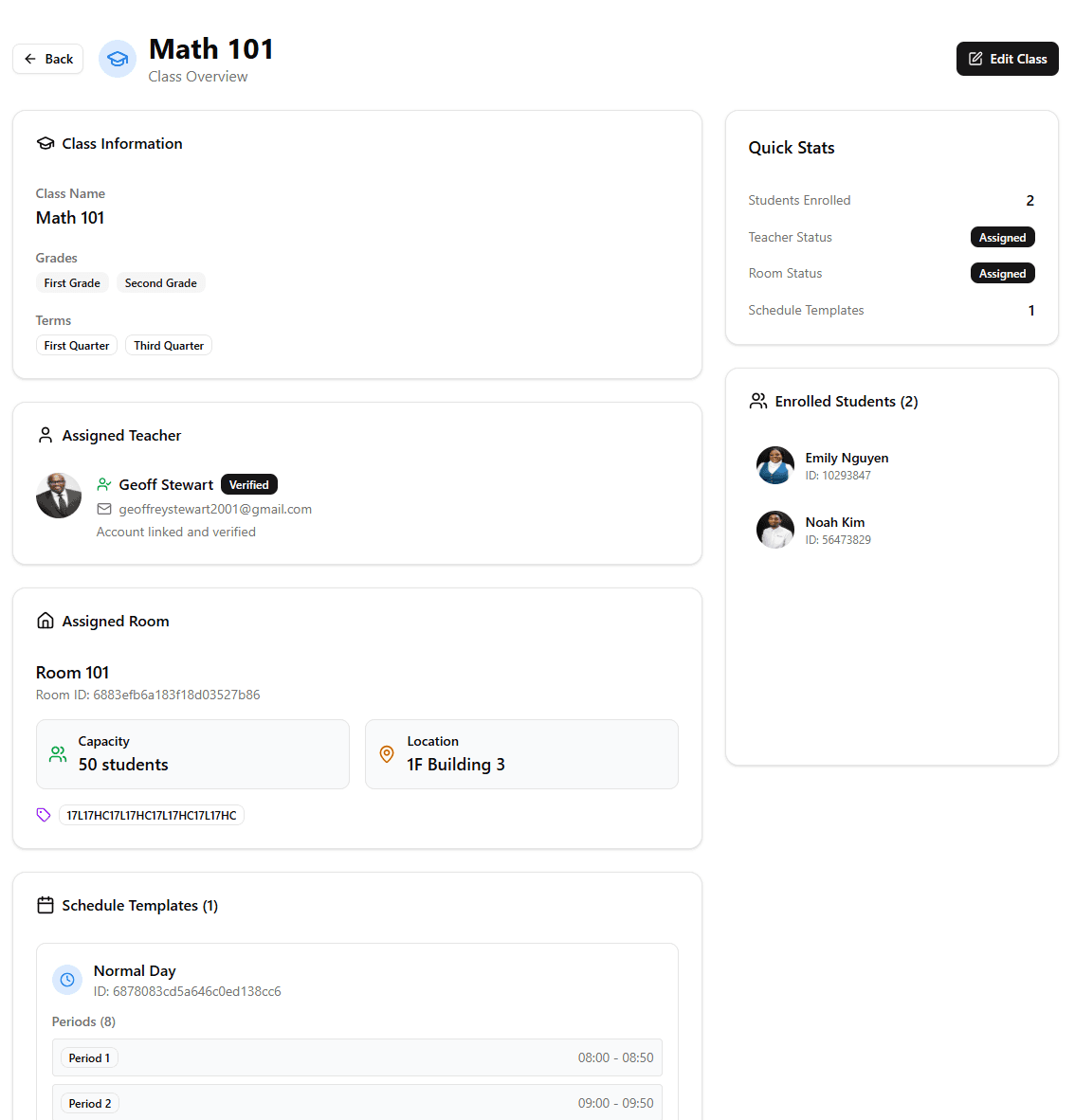Click the Verified badge next to teacher
Screen dimensions: 1075x1120
[x=249, y=484]
